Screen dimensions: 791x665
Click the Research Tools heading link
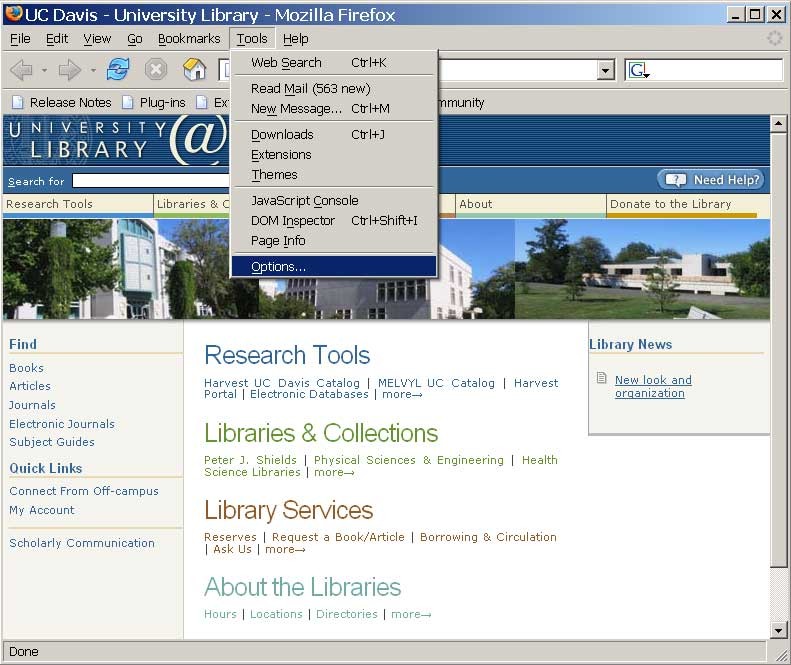pyautogui.click(x=287, y=355)
